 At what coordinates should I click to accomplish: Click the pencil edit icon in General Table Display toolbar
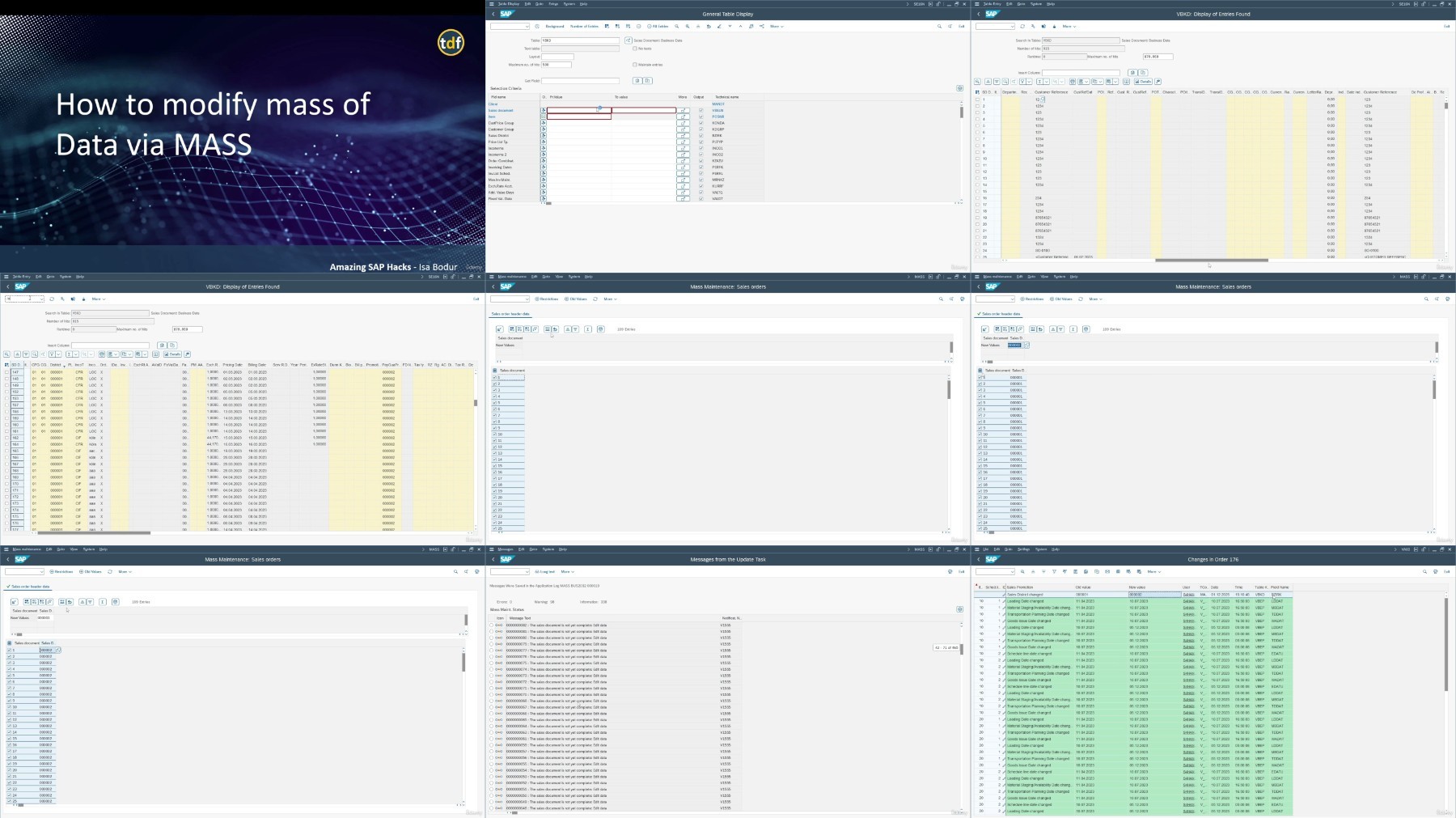click(x=719, y=26)
